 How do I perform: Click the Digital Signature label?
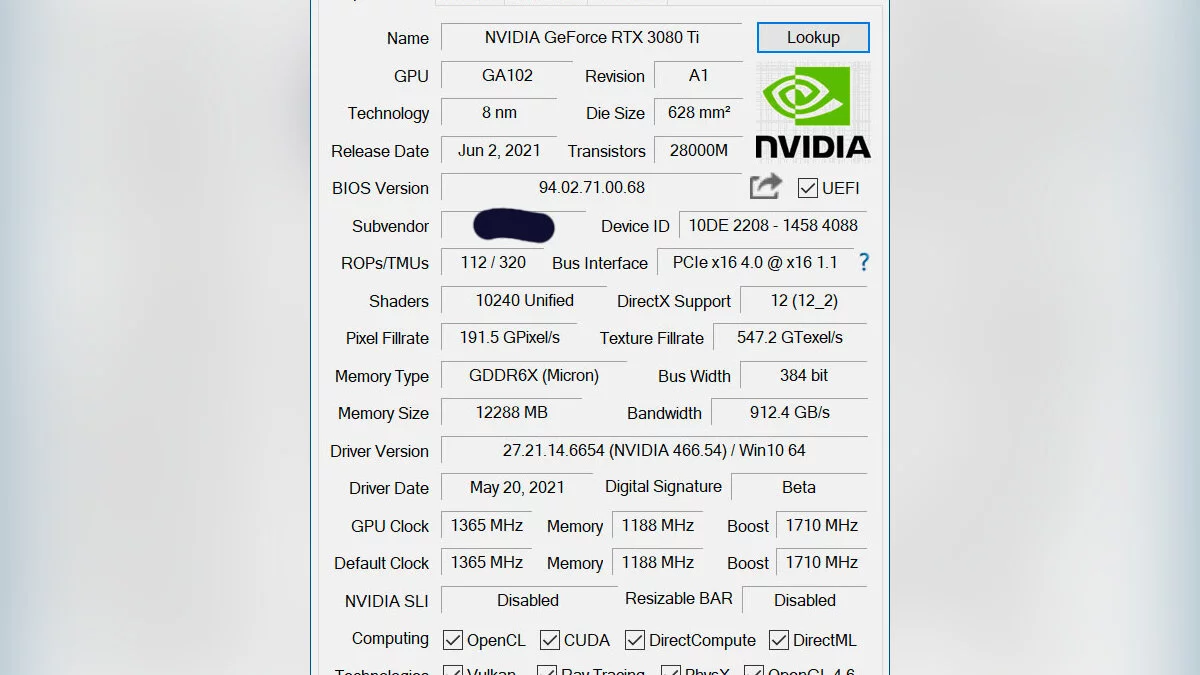click(x=663, y=487)
